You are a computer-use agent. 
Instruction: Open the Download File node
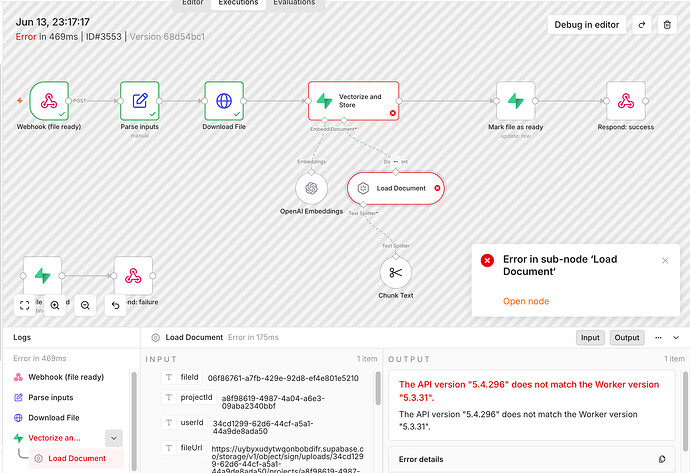click(x=224, y=101)
